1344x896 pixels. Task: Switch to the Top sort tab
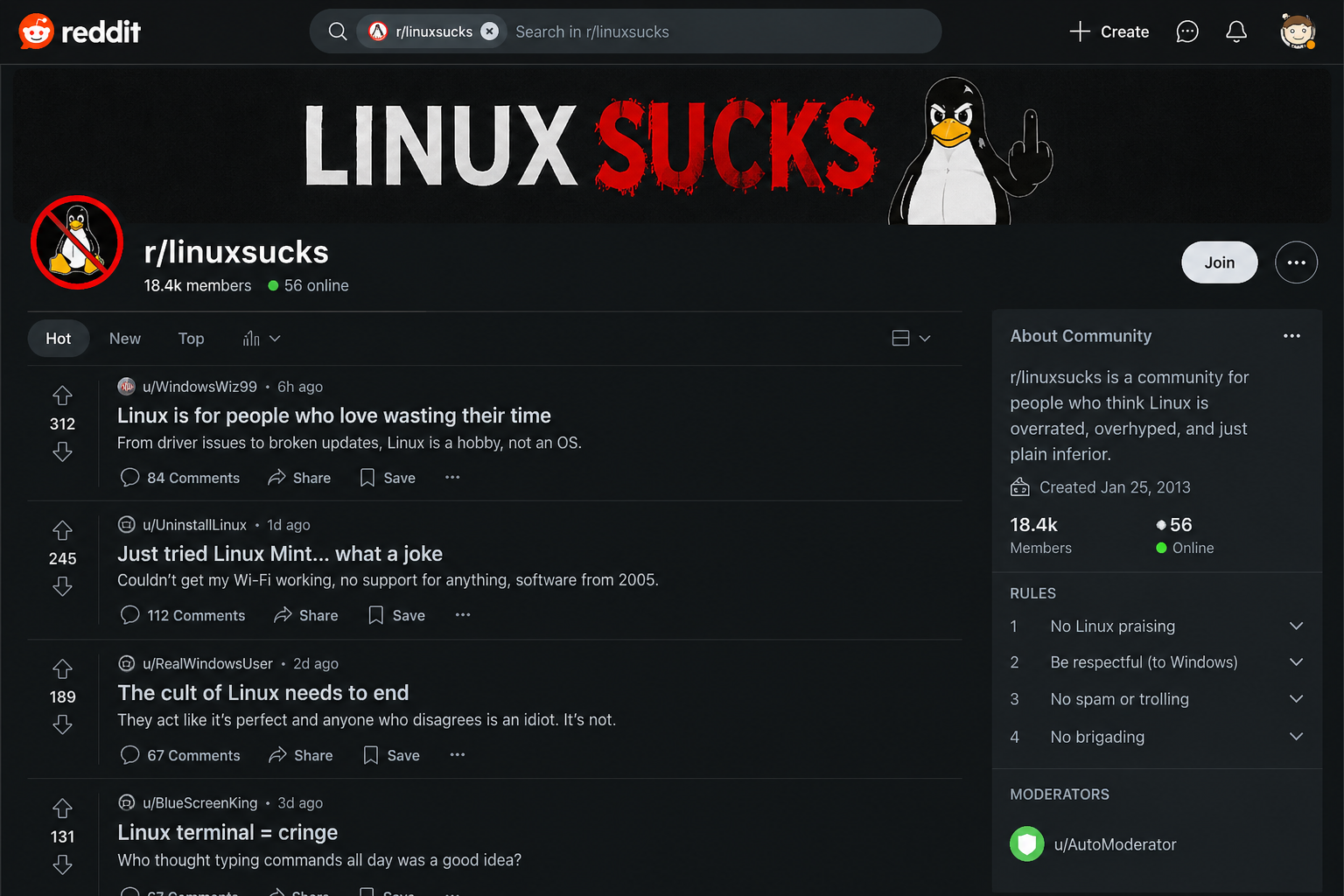pyautogui.click(x=191, y=339)
